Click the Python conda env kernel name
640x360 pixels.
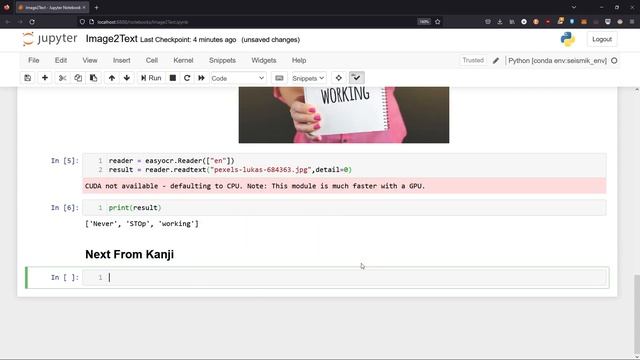(557, 61)
